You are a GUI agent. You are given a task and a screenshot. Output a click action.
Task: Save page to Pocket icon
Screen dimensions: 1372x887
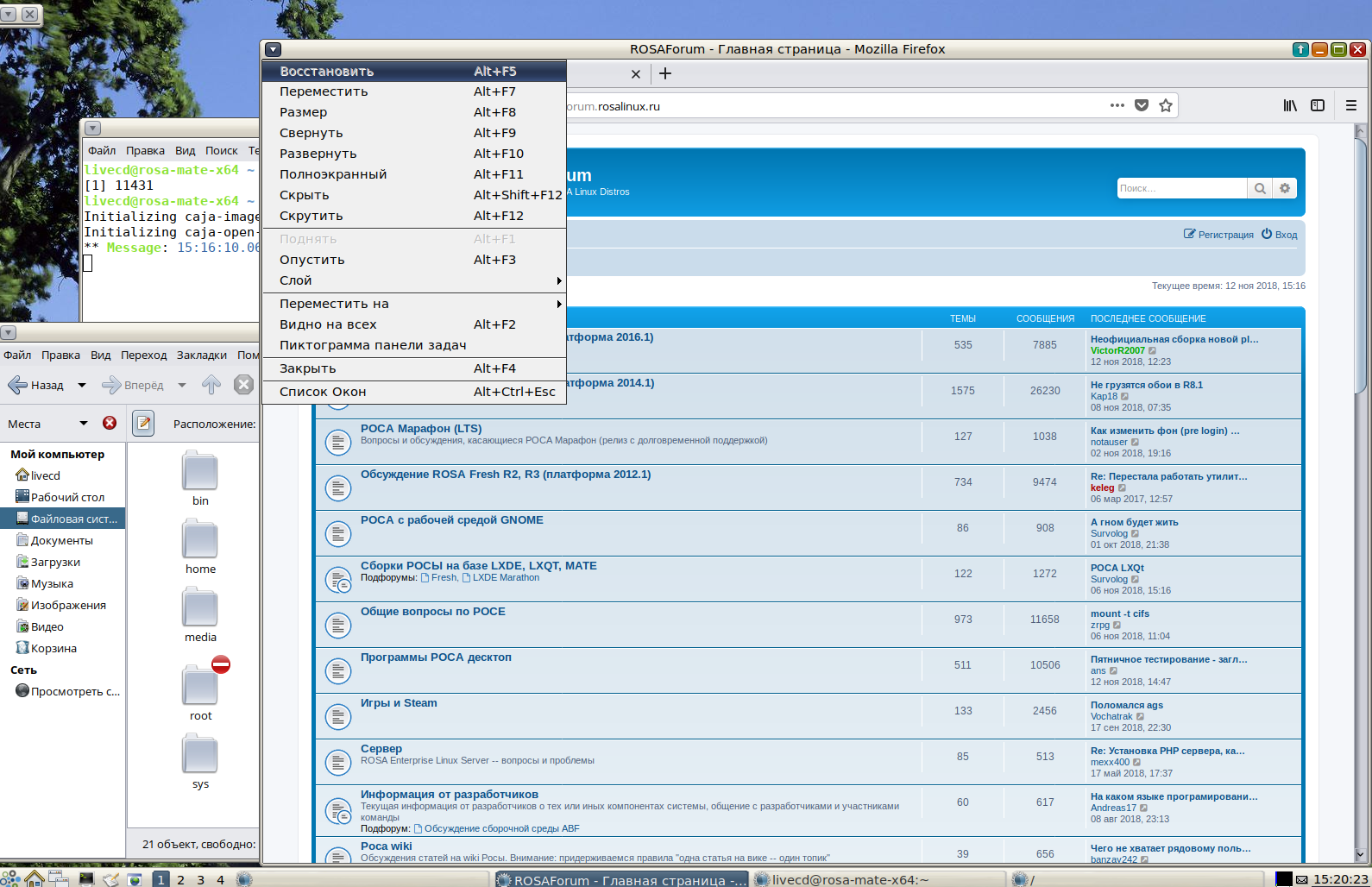(1142, 105)
